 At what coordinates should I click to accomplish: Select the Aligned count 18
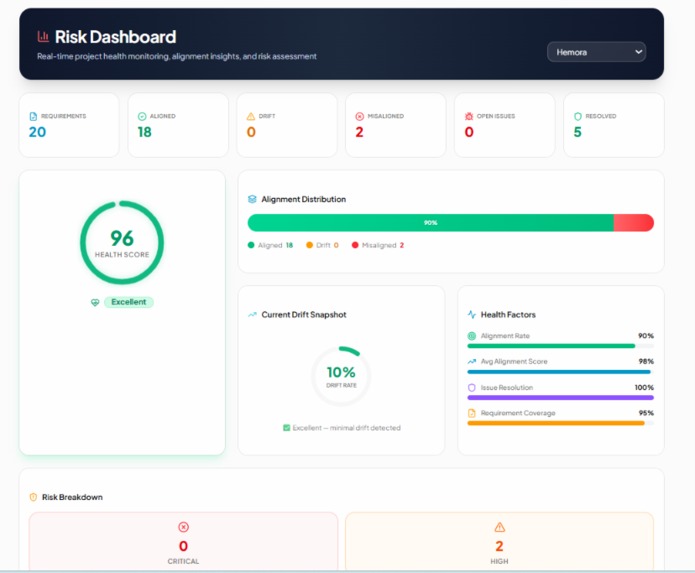click(x=144, y=132)
